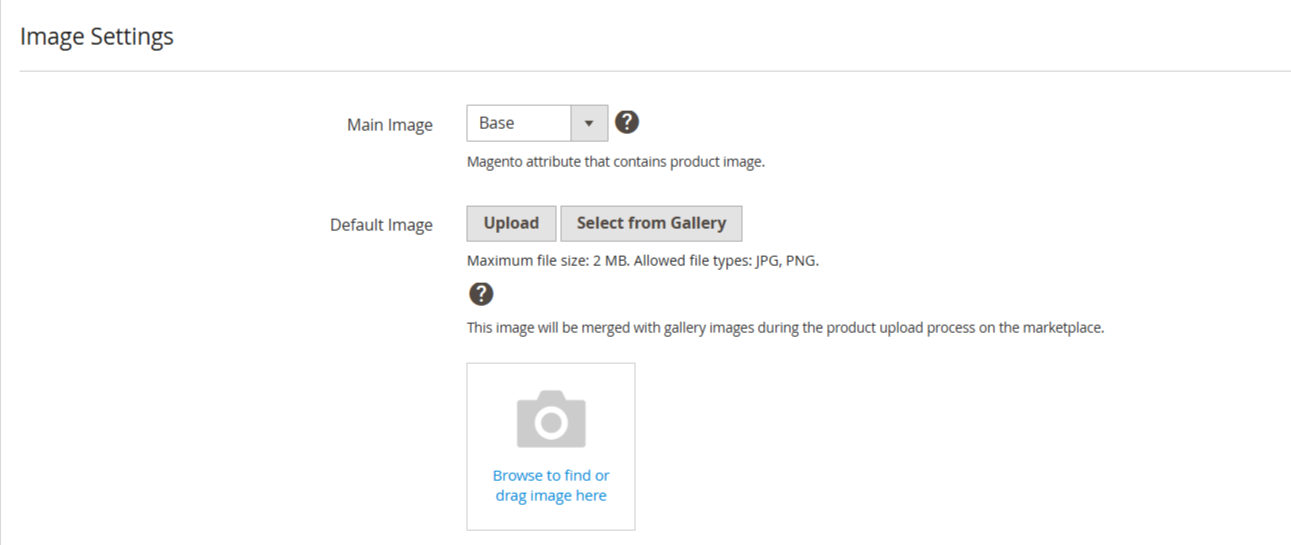The image size is (1291, 545).
Task: Click the "drag image here" link text
Action: 551,496
